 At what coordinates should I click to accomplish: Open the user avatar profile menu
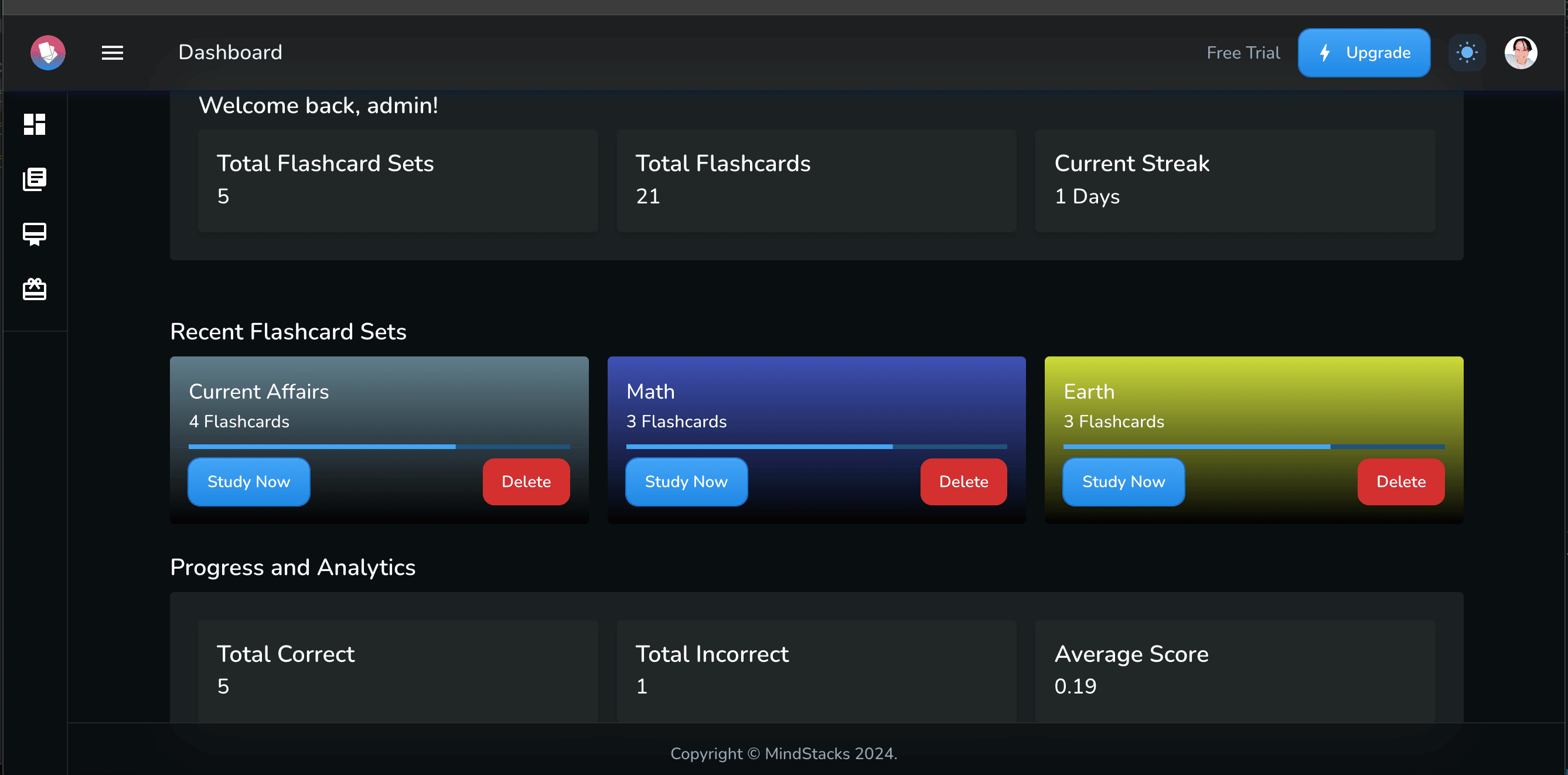pyautogui.click(x=1520, y=53)
